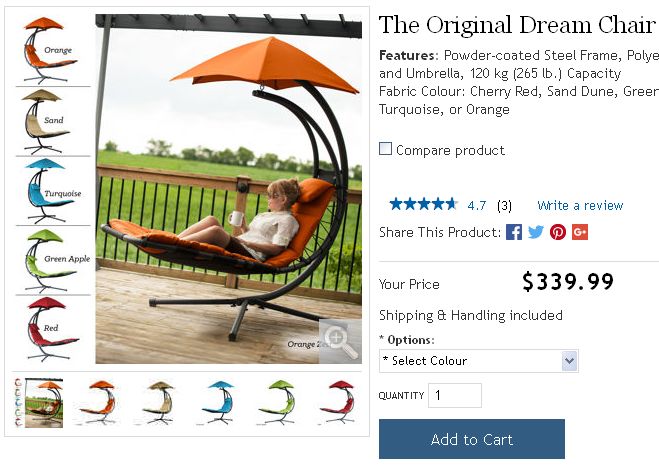Click into the Quantity input field

(455, 395)
